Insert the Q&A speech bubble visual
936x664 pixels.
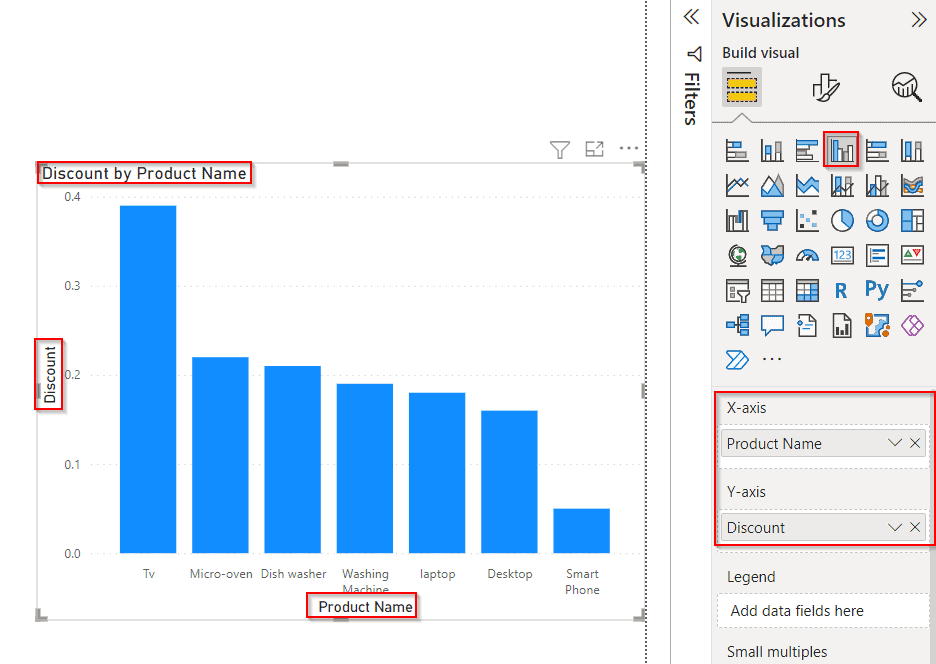(x=772, y=326)
